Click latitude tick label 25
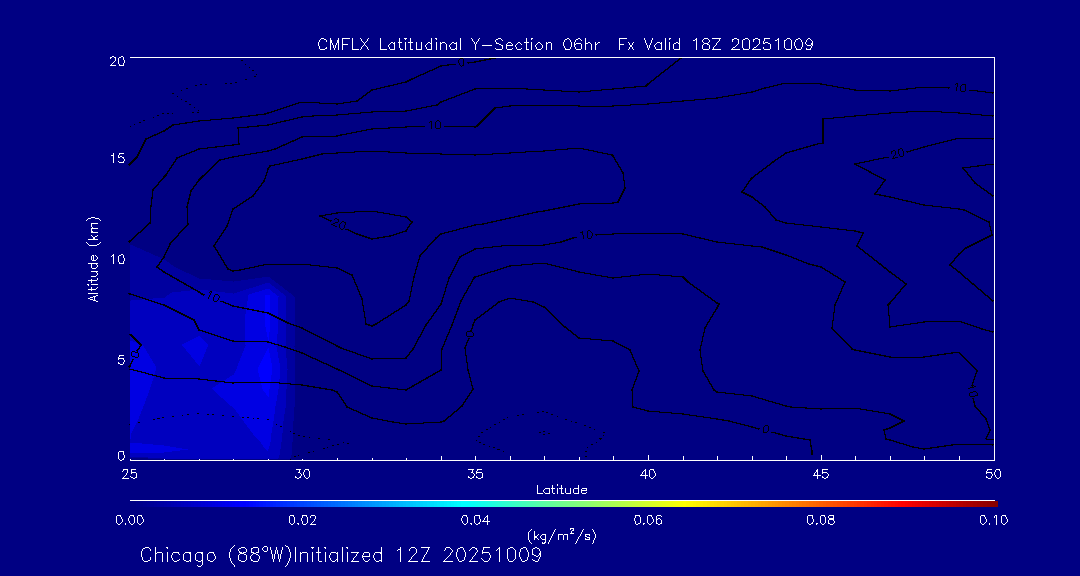Screen dimensions: 1080x576 (129, 473)
